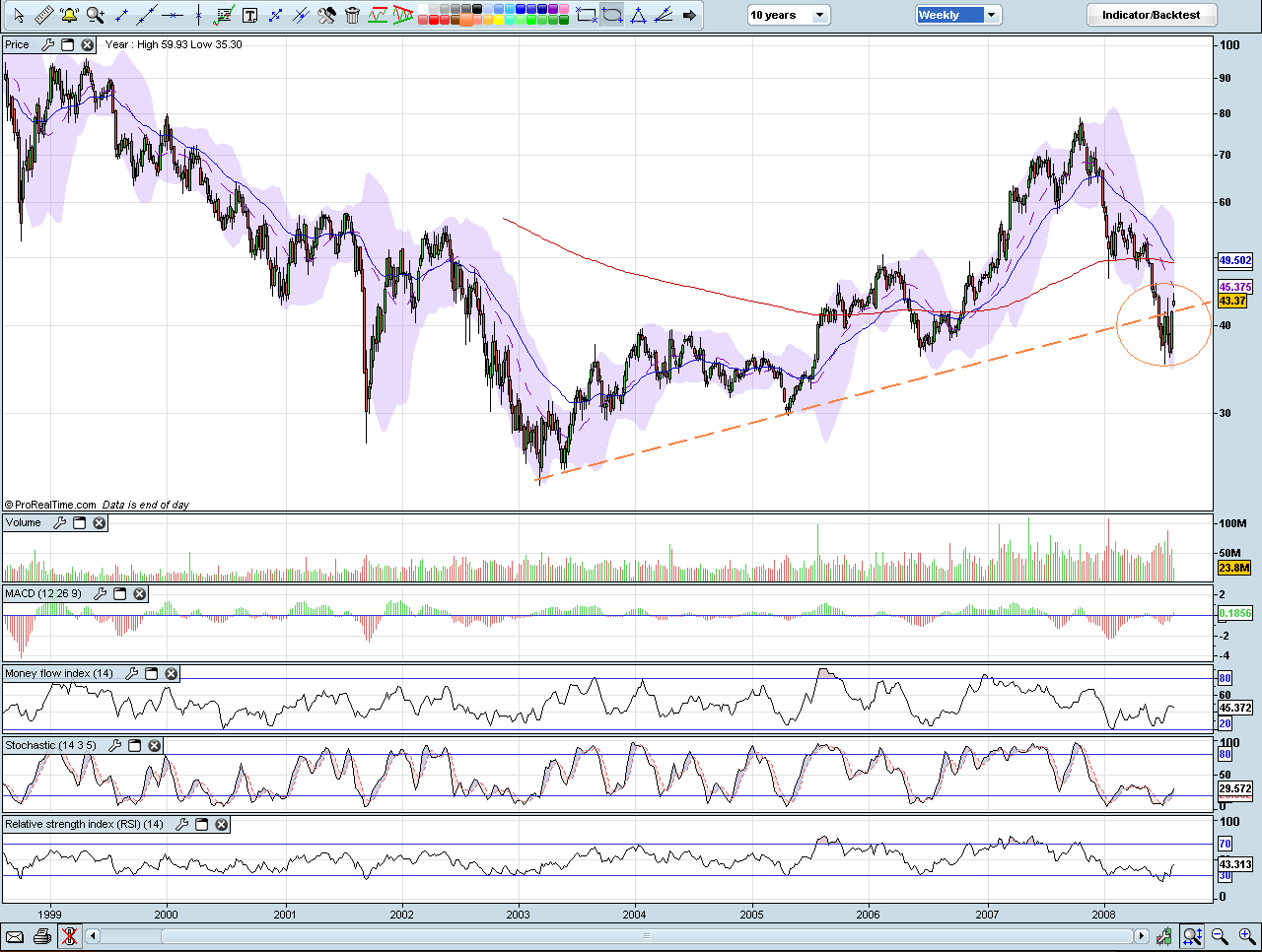Screen dimensions: 1262x952
Task: Click the green icon right of the scrollbar
Action: (1165, 936)
